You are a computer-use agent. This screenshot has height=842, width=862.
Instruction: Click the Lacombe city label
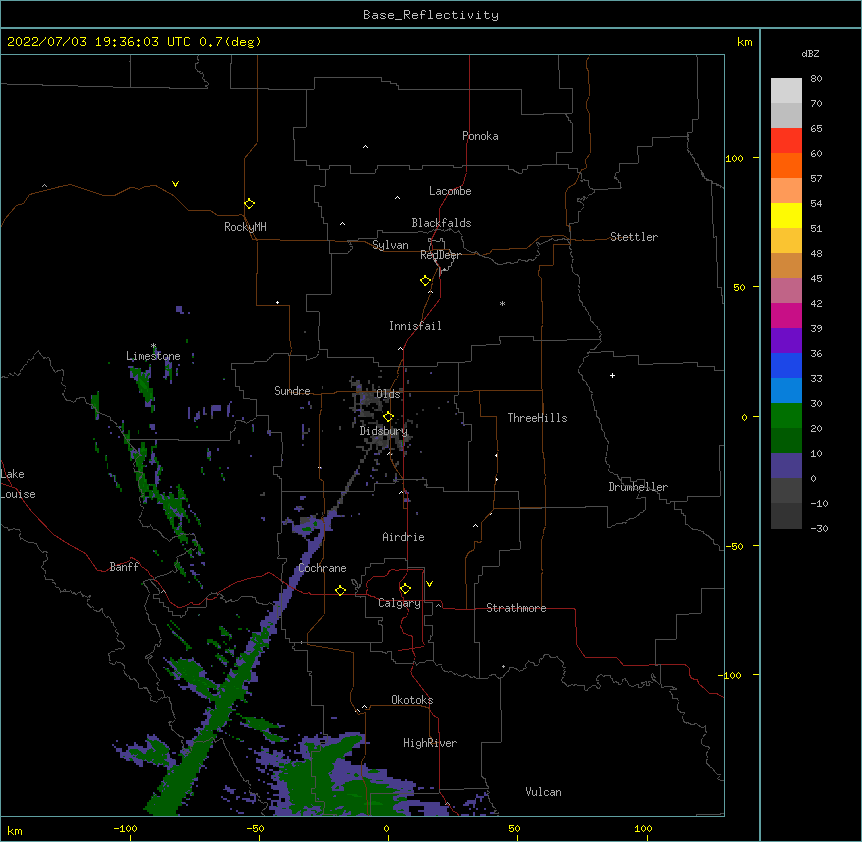click(x=450, y=191)
